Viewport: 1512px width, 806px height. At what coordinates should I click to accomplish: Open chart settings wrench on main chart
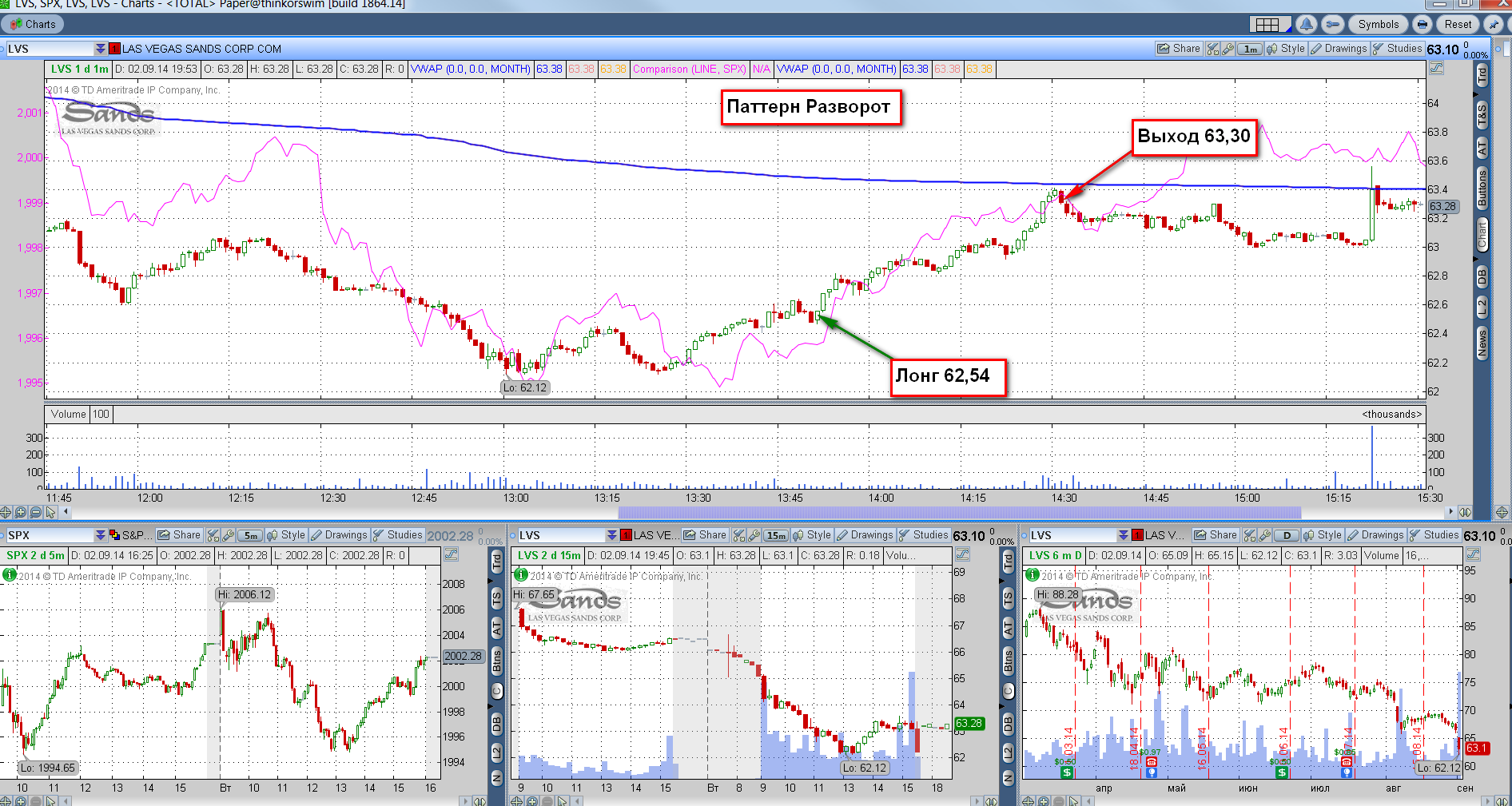tap(1228, 49)
